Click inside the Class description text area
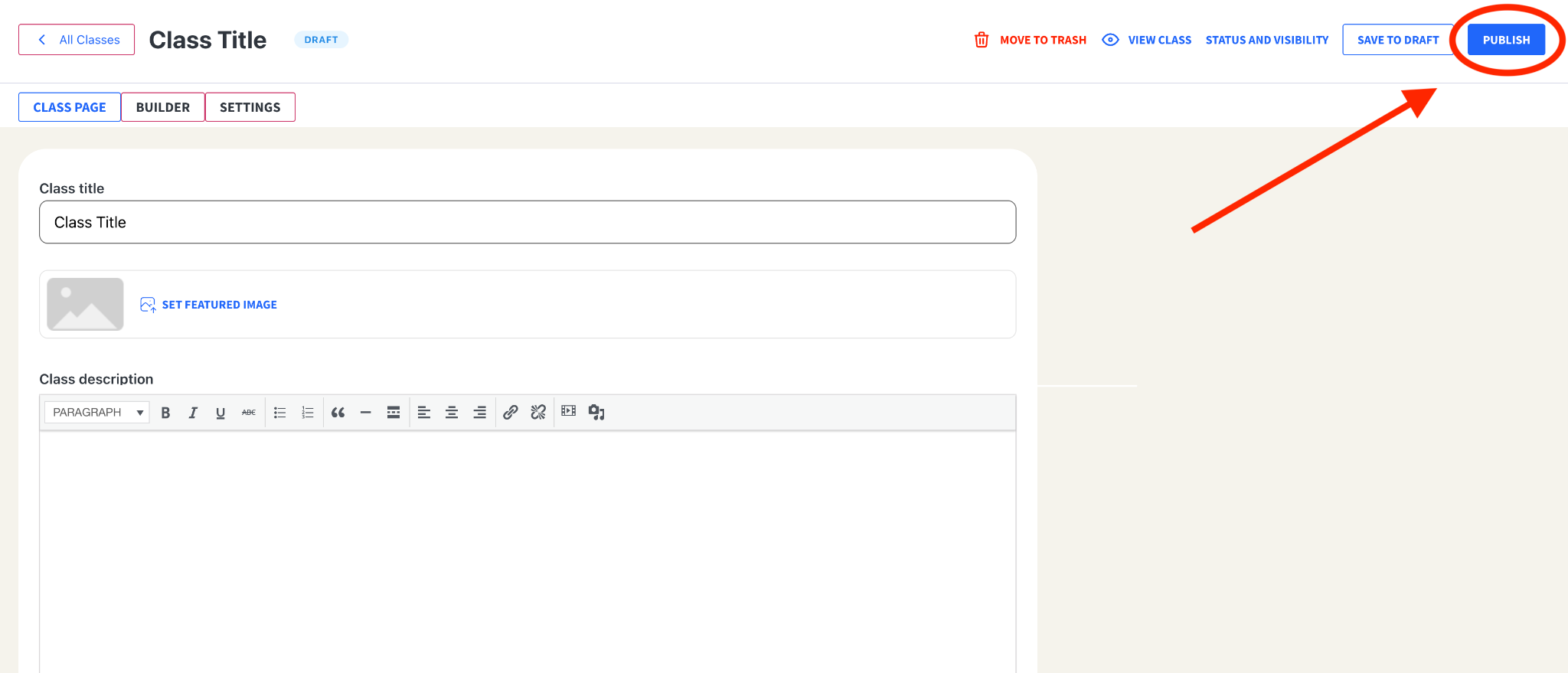 click(x=528, y=551)
